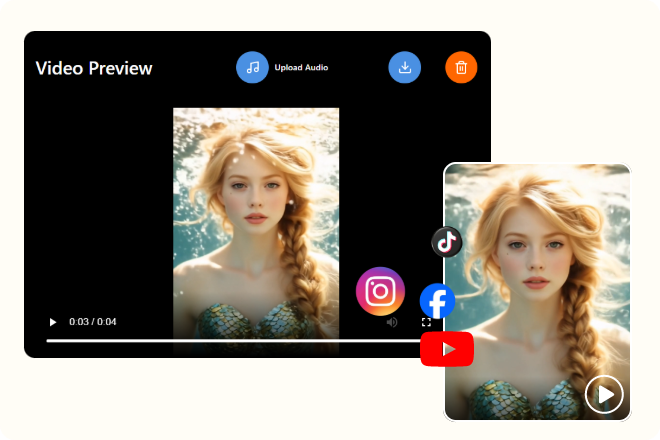Click the blue download video button

click(x=405, y=67)
